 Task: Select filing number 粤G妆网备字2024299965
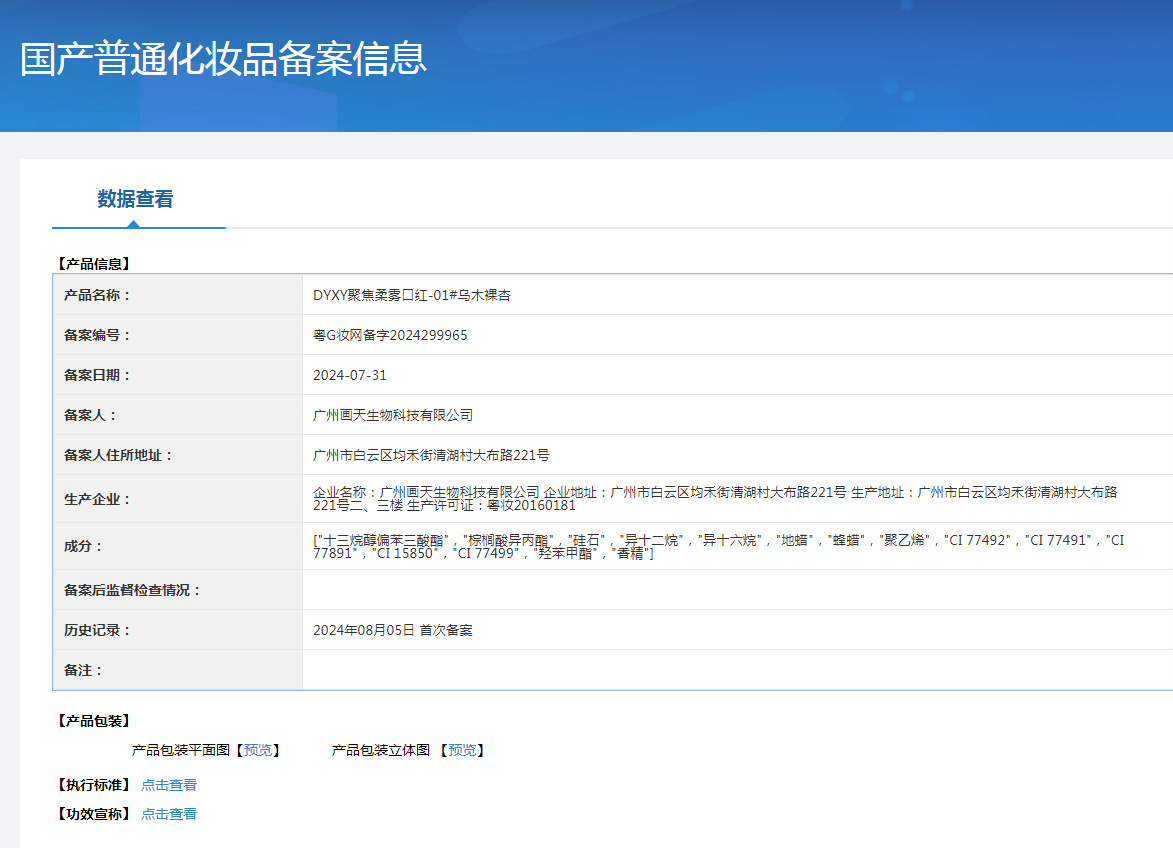coord(390,335)
